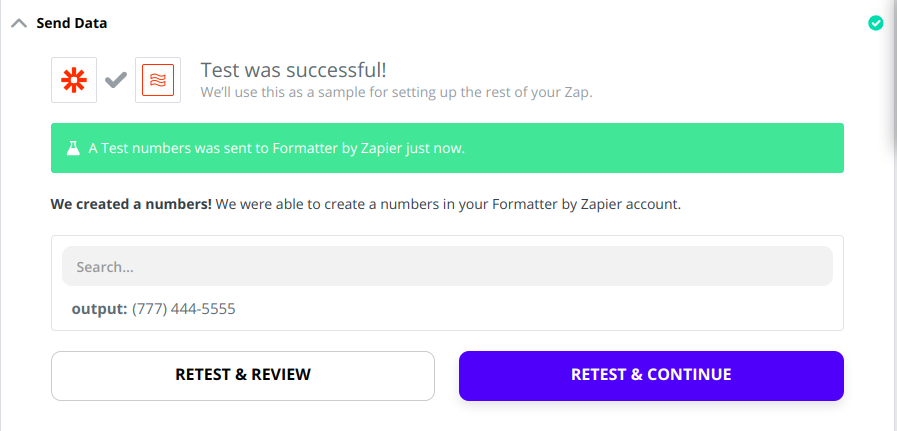Click the Formatter by Zapier waves icon

pos(158,80)
